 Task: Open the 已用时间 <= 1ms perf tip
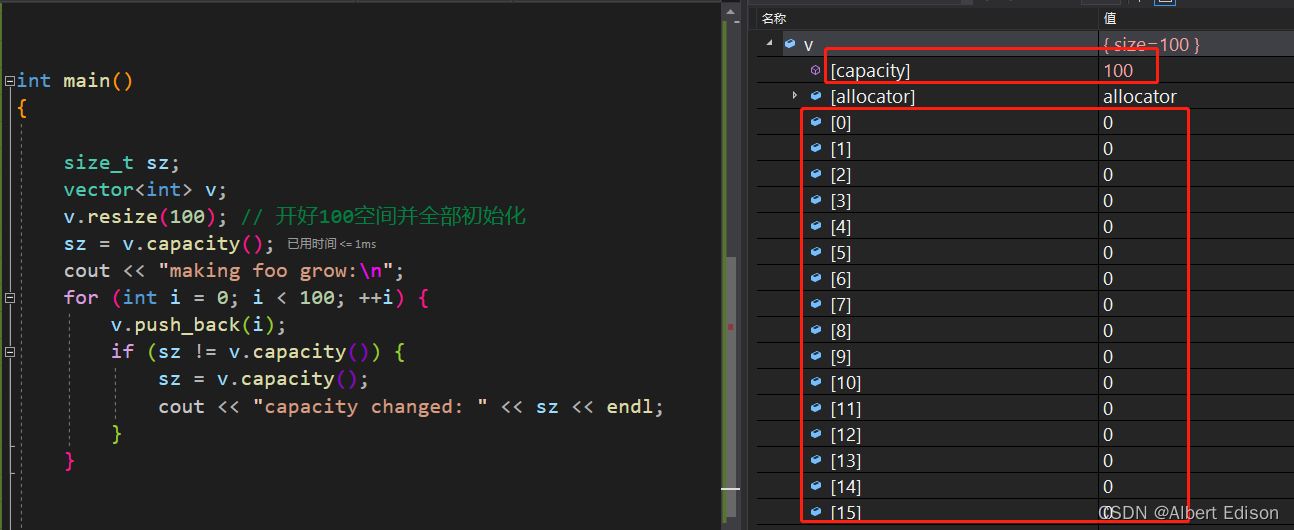(332, 244)
